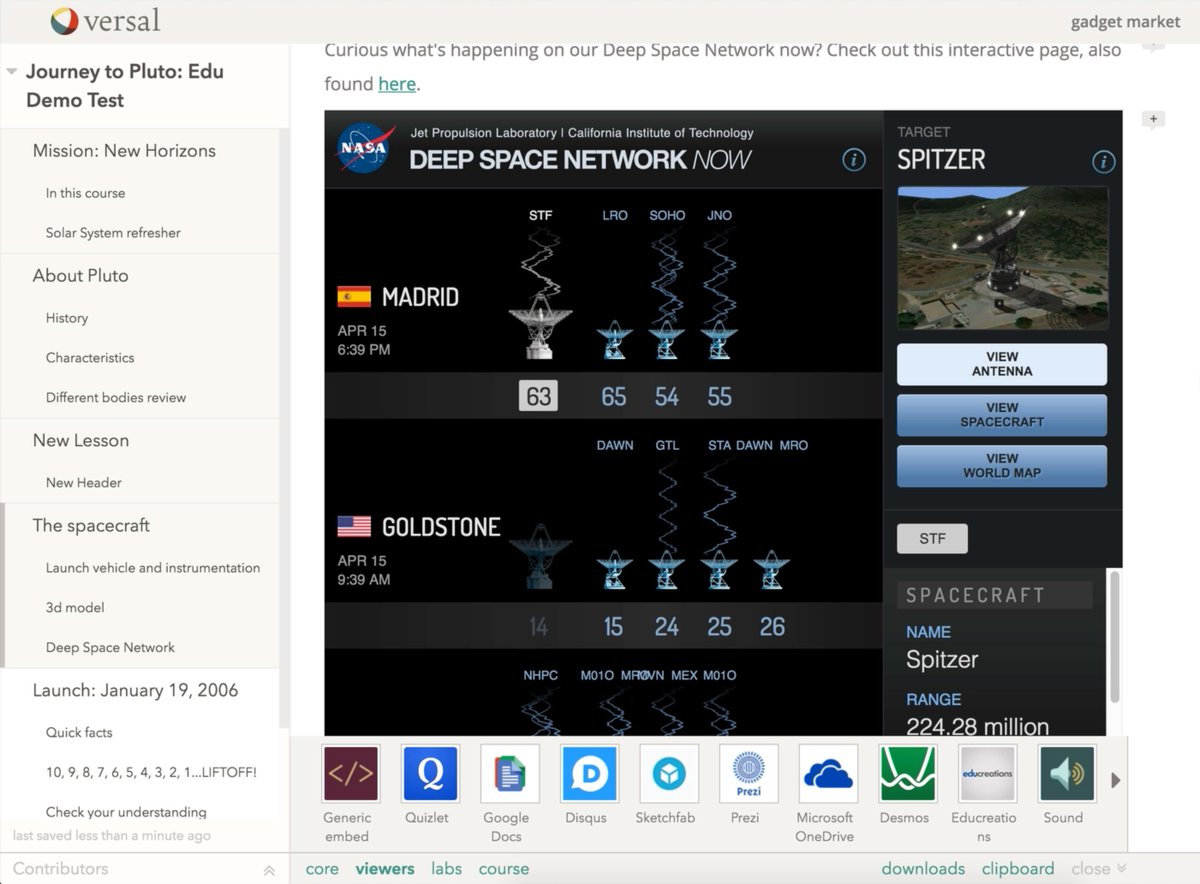Add the Sound gadget
1200x884 pixels.
(x=1067, y=774)
